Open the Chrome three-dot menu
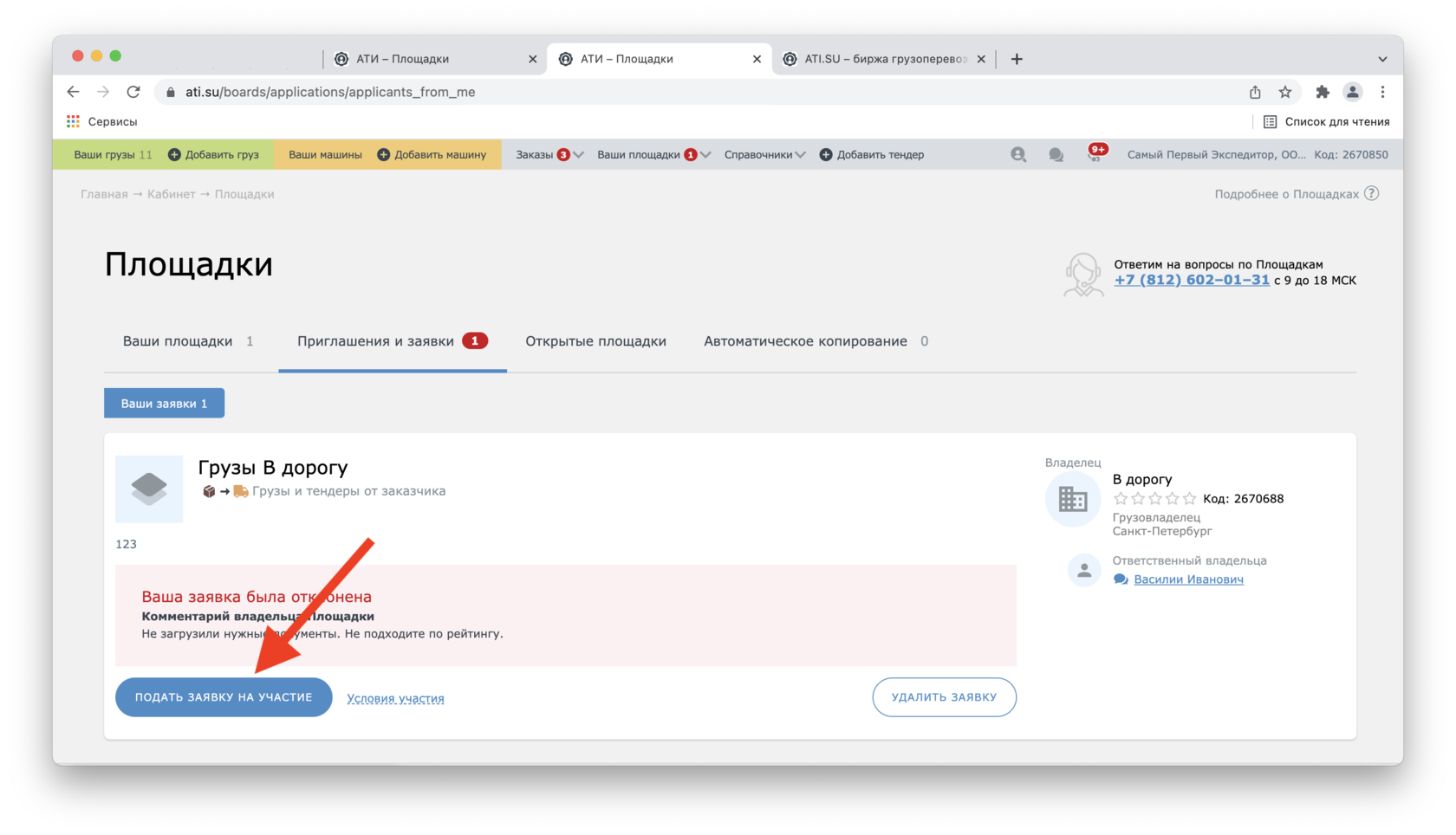This screenshot has width=1456, height=835. pos(1382,92)
